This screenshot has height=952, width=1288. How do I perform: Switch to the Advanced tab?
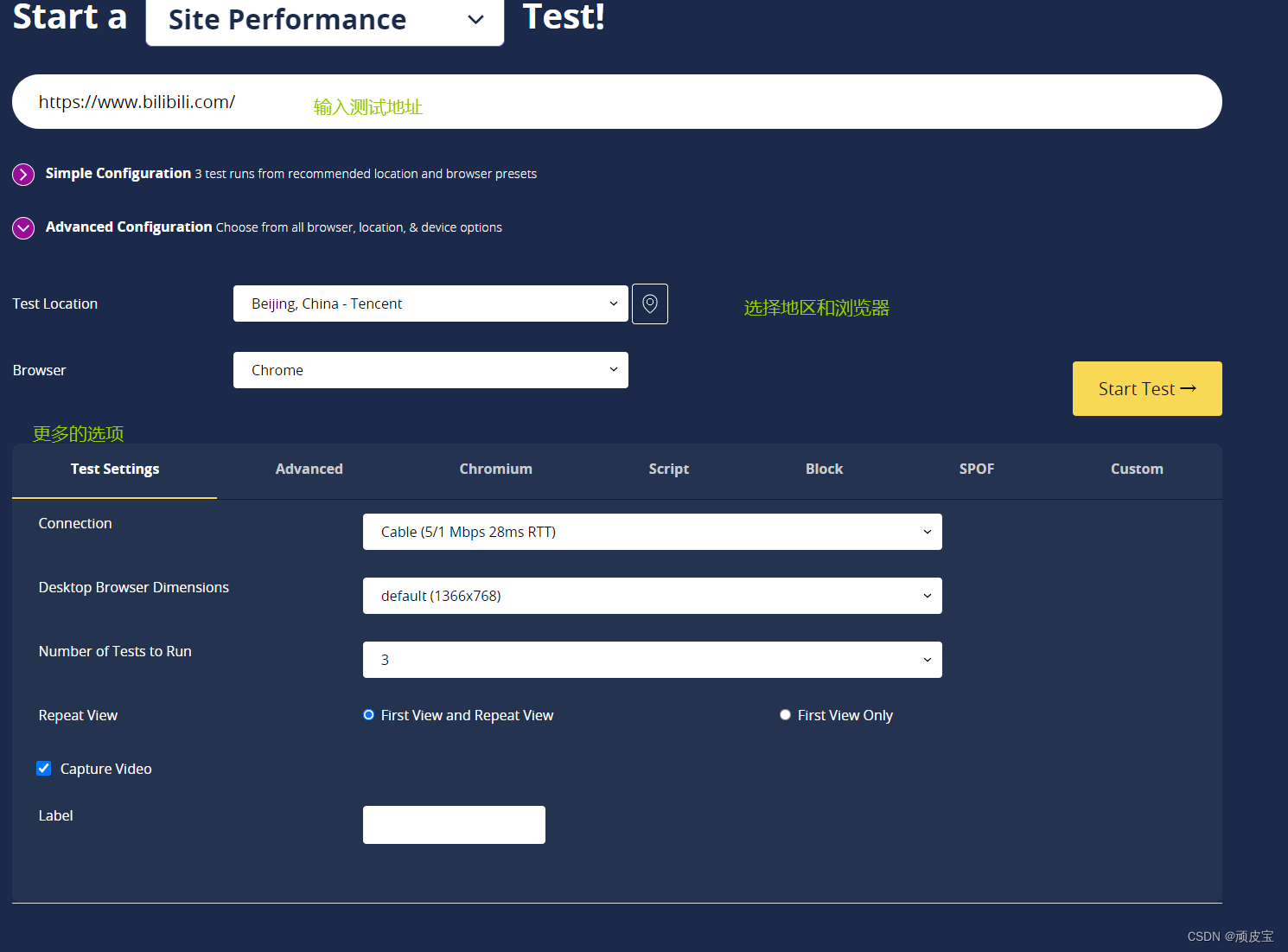tap(309, 470)
